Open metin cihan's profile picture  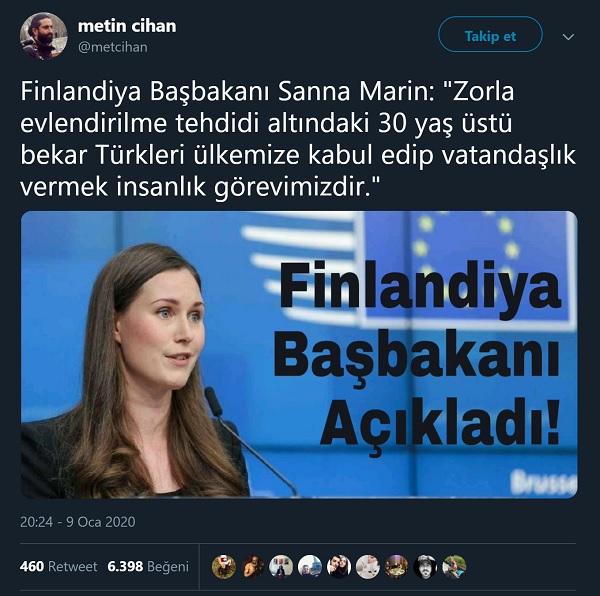click(x=43, y=36)
